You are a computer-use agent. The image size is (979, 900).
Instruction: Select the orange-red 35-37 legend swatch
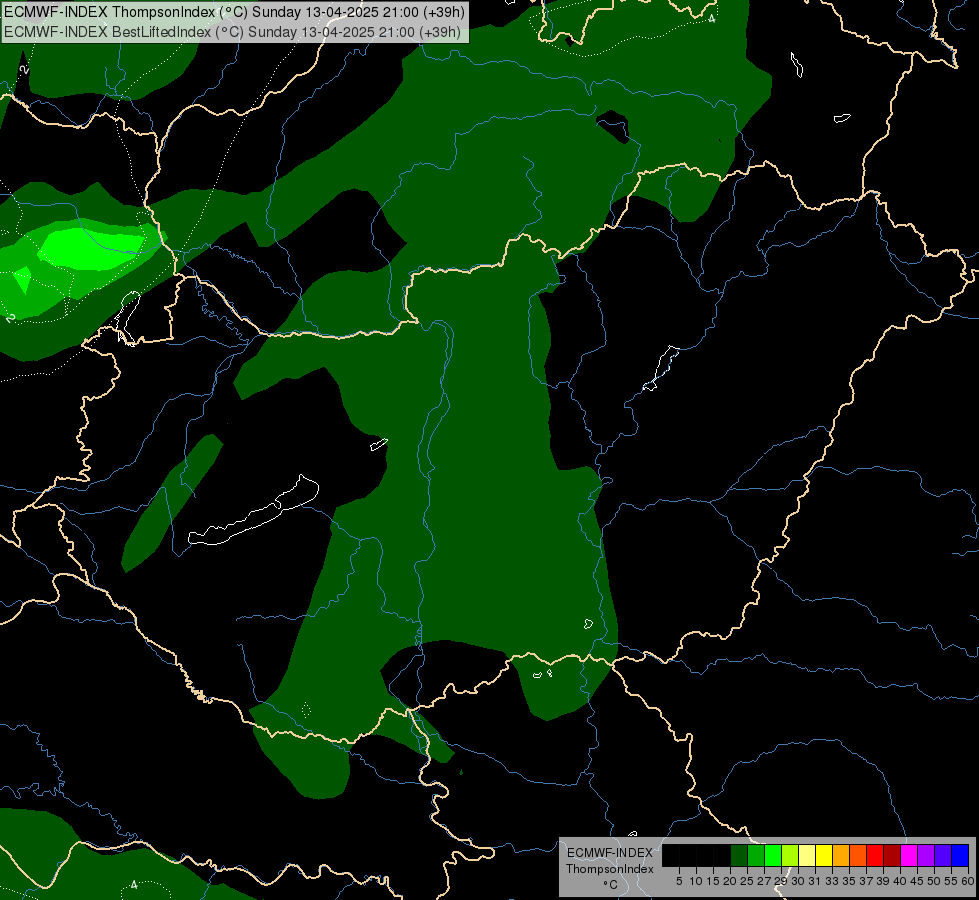click(x=858, y=855)
